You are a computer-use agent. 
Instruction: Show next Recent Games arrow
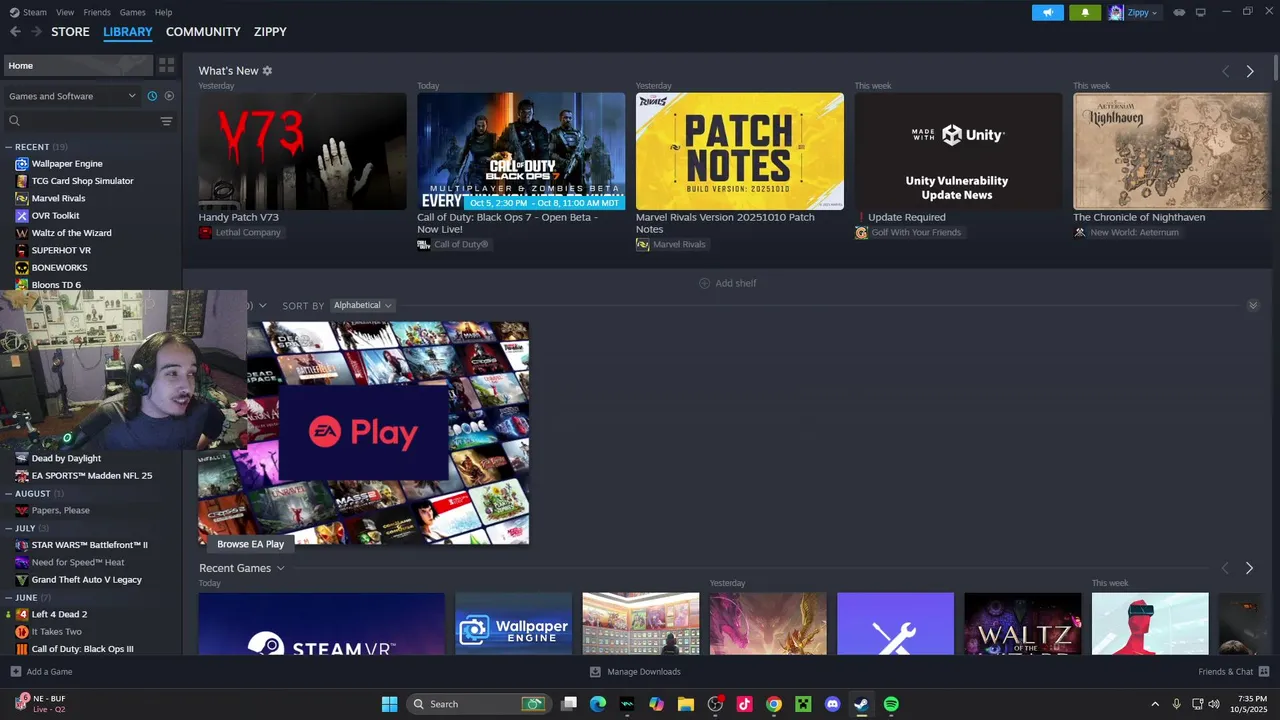tap(1249, 568)
